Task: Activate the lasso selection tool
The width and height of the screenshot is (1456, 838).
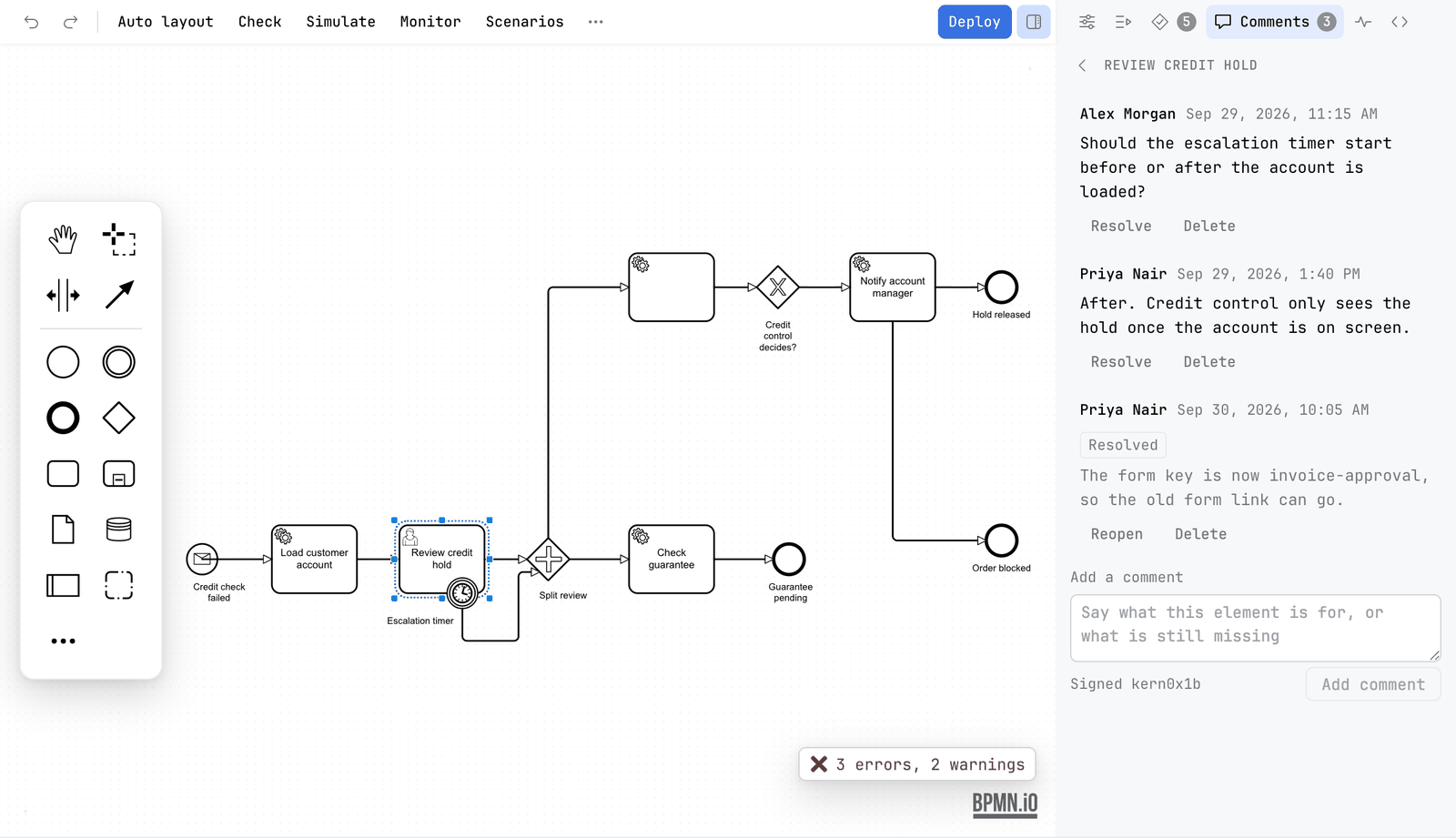Action: (x=119, y=239)
